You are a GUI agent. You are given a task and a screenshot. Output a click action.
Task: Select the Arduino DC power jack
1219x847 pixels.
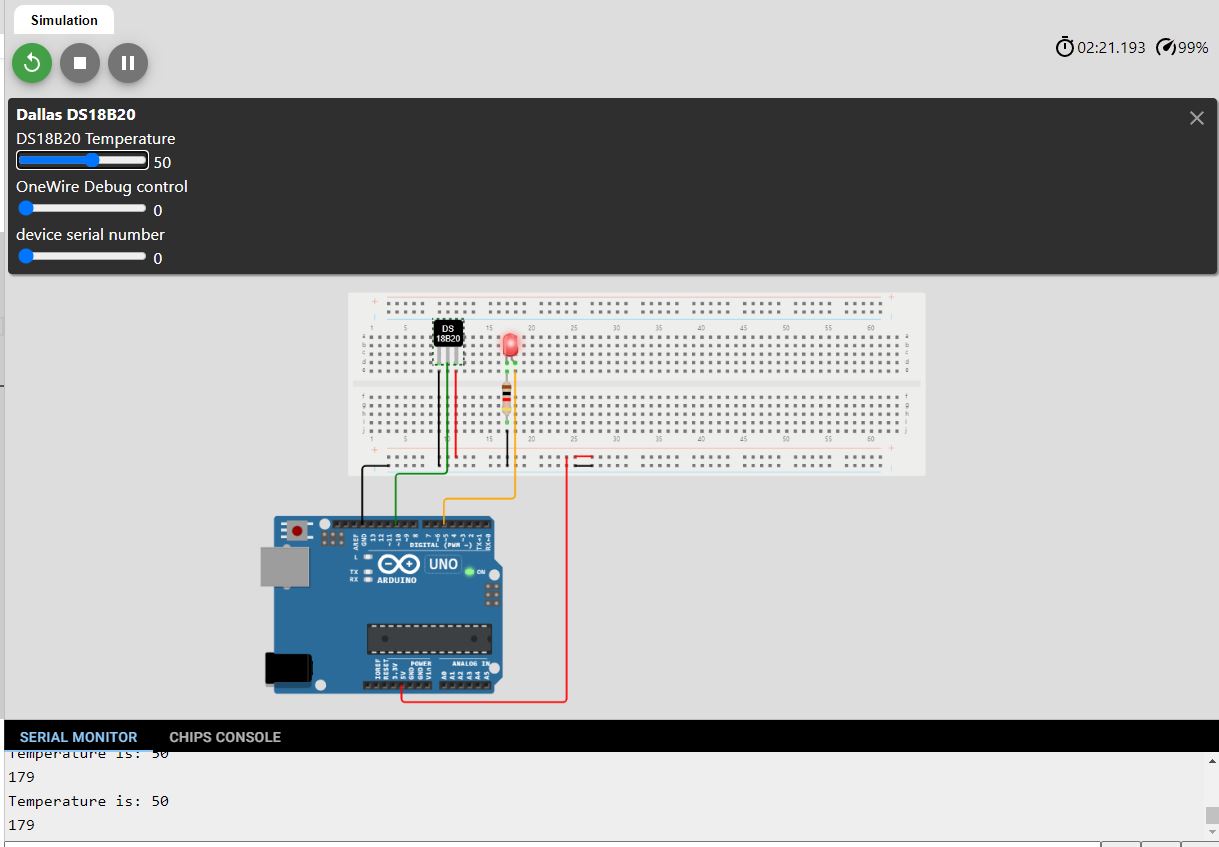point(289,669)
